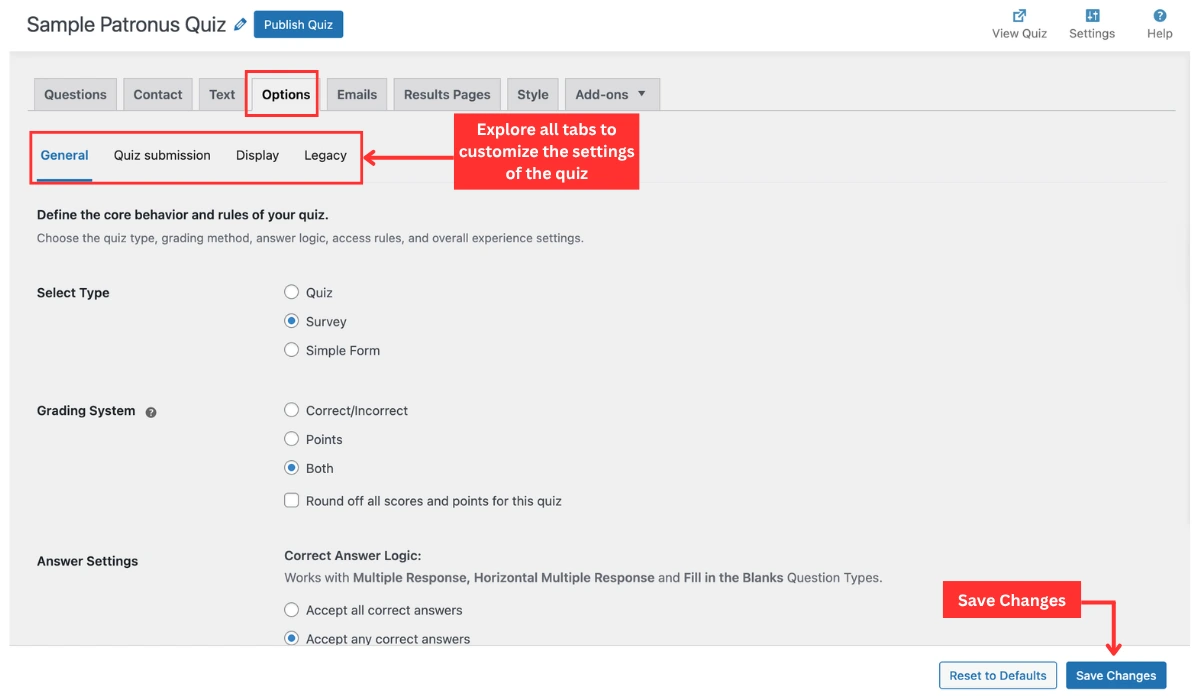This screenshot has width=1200, height=700.
Task: Click Grading System help tooltip icon
Action: coord(151,412)
